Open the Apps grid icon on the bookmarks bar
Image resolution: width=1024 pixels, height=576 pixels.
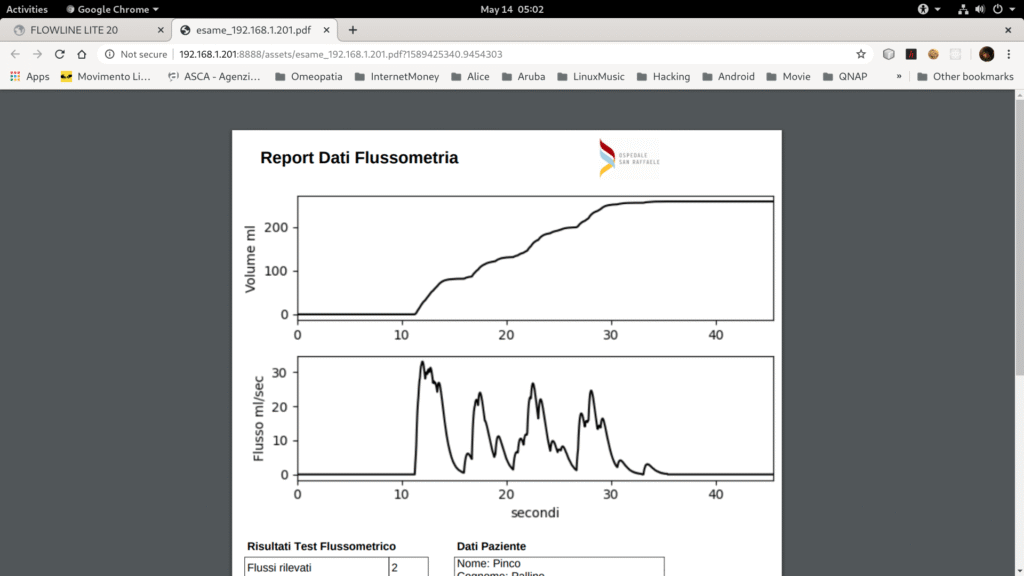tap(15, 76)
